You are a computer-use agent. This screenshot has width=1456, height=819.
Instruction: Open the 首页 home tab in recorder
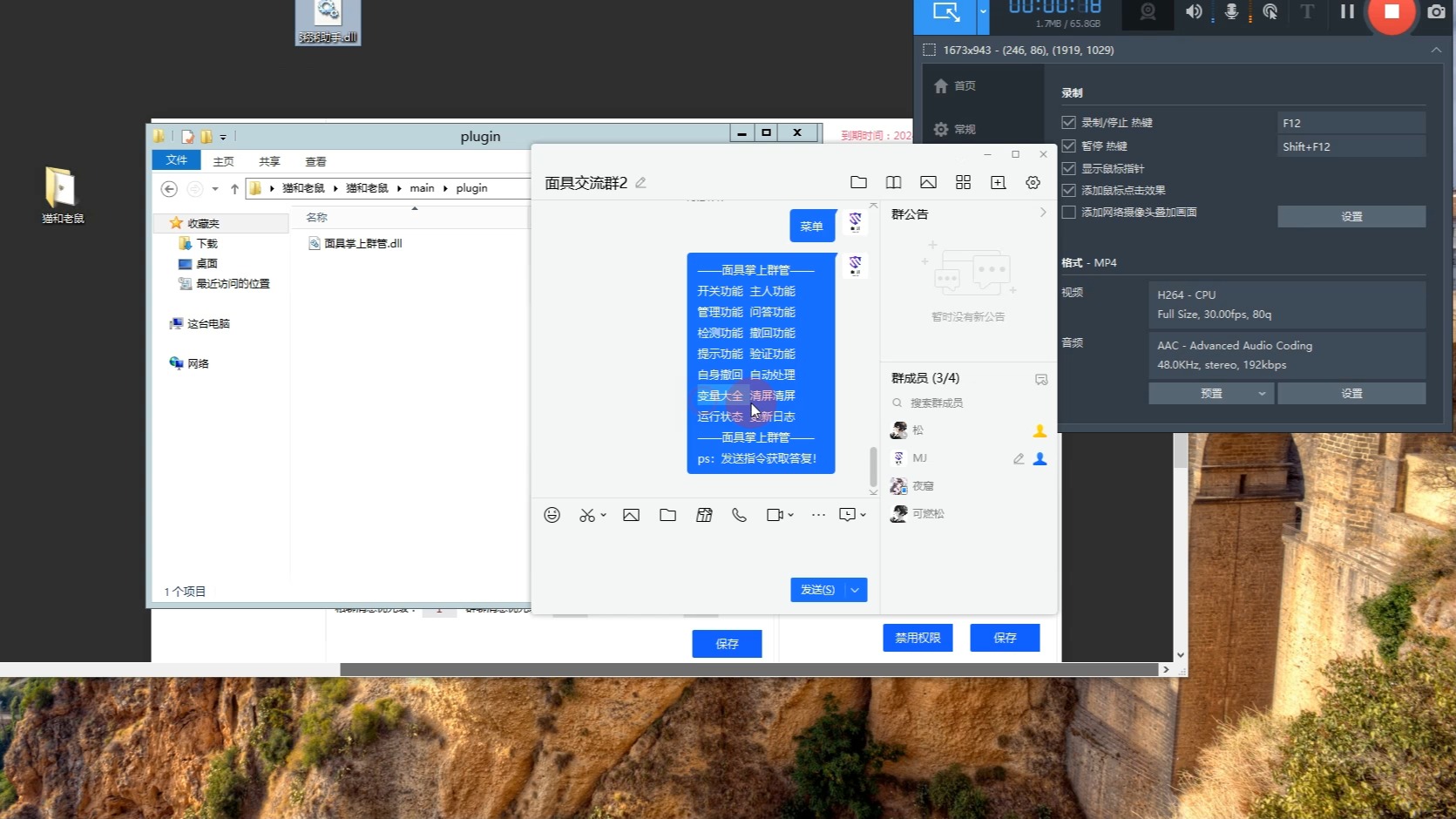pyautogui.click(x=955, y=86)
